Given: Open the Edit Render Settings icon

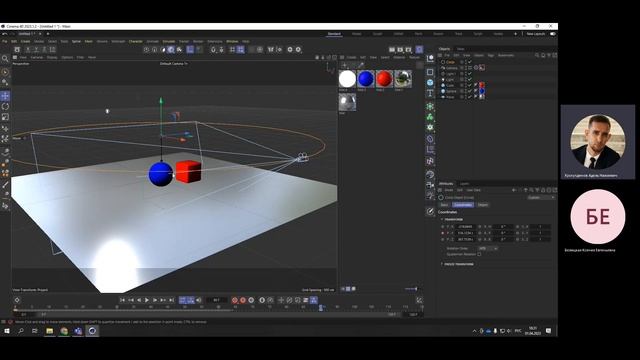Looking at the screenshot, I should [x=409, y=49].
